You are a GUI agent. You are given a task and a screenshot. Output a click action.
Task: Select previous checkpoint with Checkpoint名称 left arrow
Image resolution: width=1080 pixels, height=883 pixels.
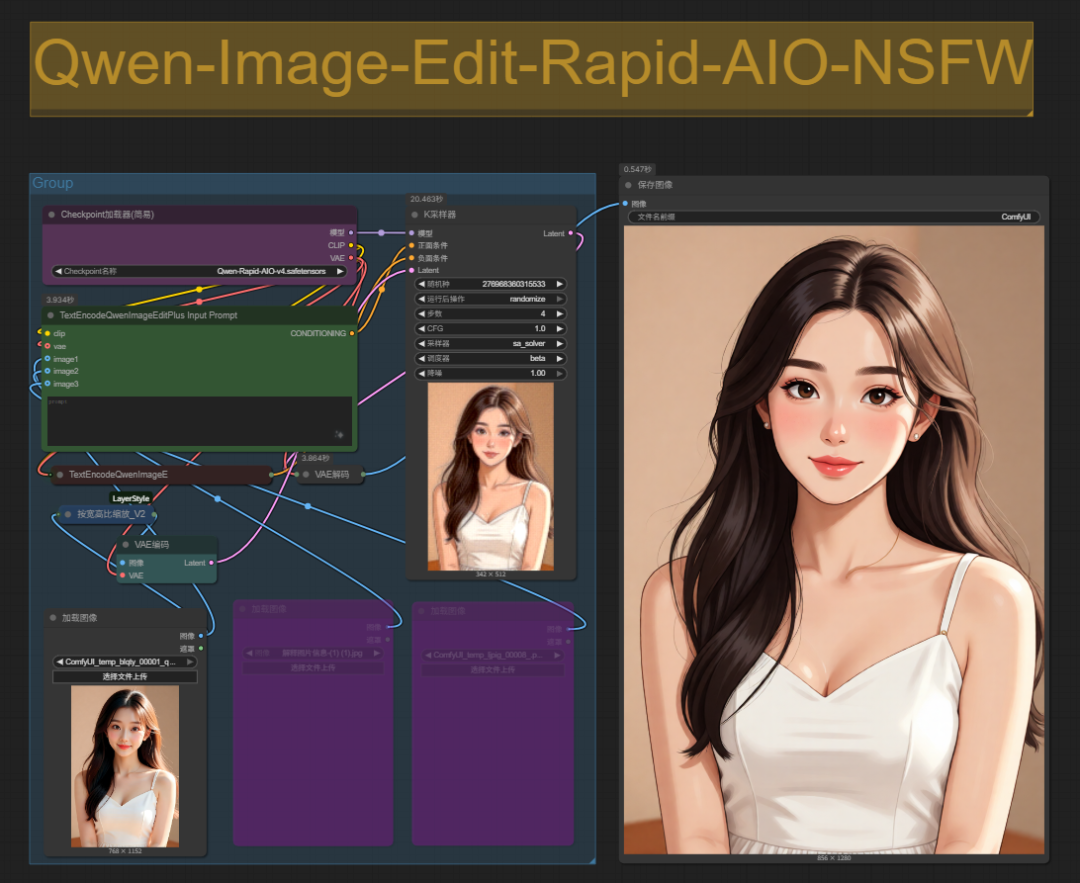[x=59, y=271]
